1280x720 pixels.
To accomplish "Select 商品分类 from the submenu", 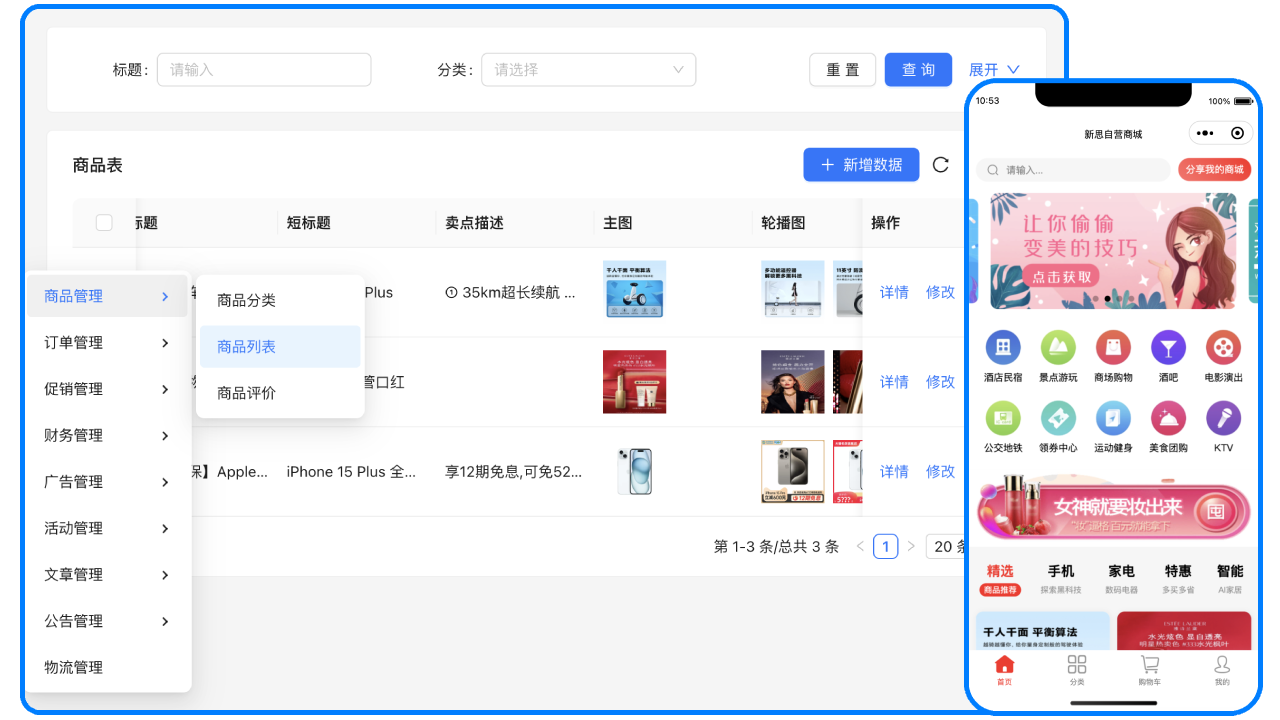I will pos(246,300).
